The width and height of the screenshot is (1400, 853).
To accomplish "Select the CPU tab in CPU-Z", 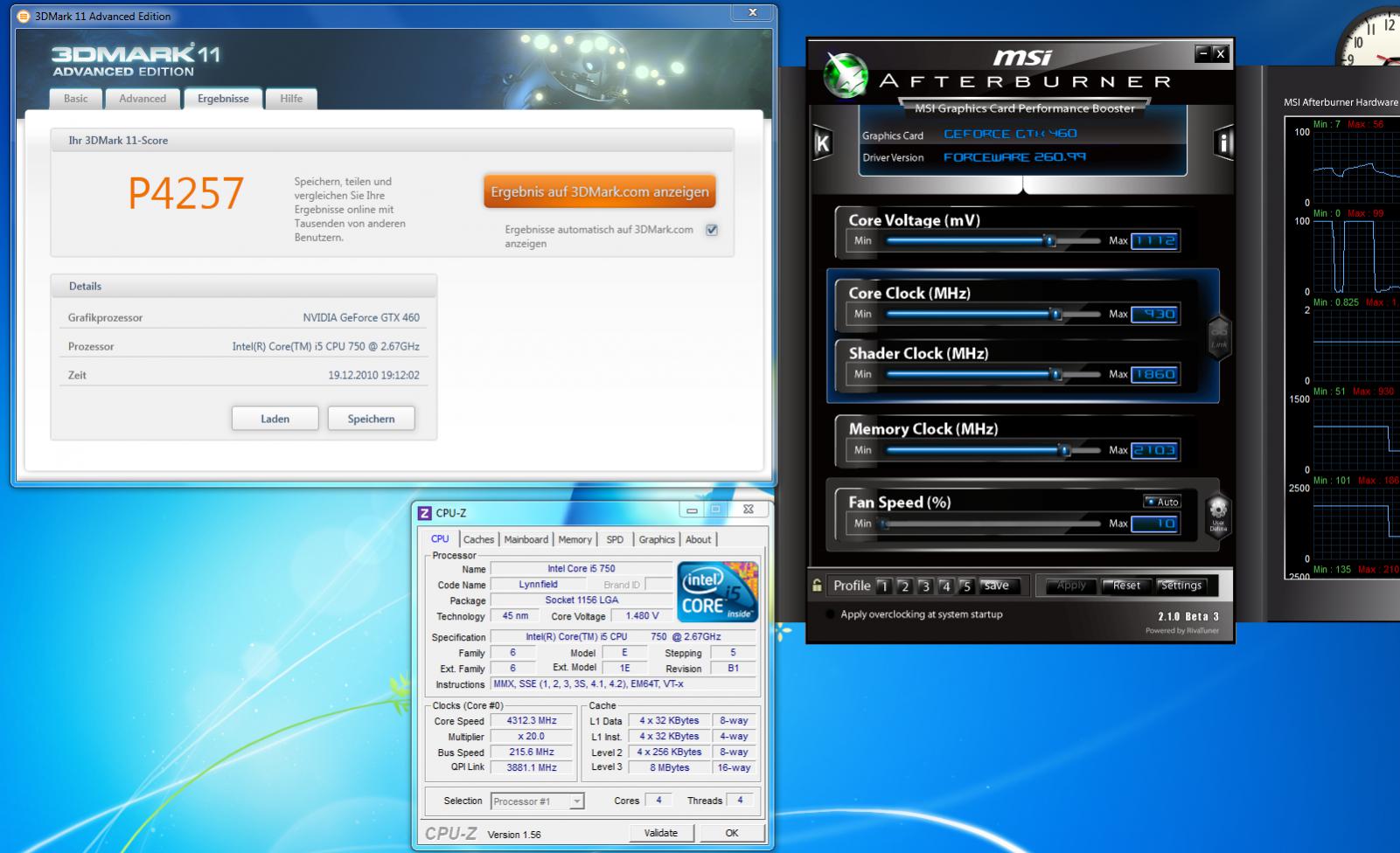I will coord(441,539).
